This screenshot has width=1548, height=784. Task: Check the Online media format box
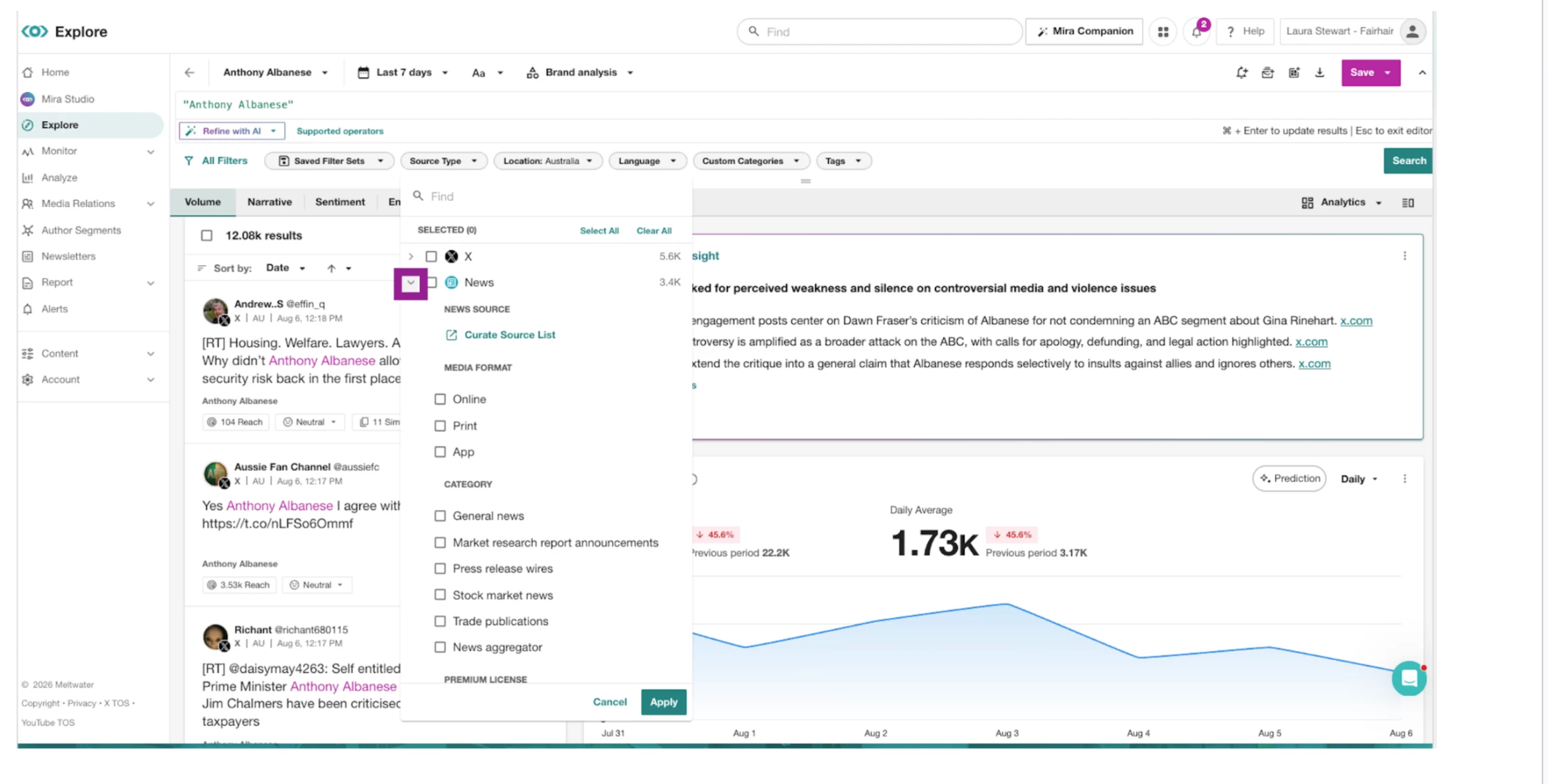(440, 399)
